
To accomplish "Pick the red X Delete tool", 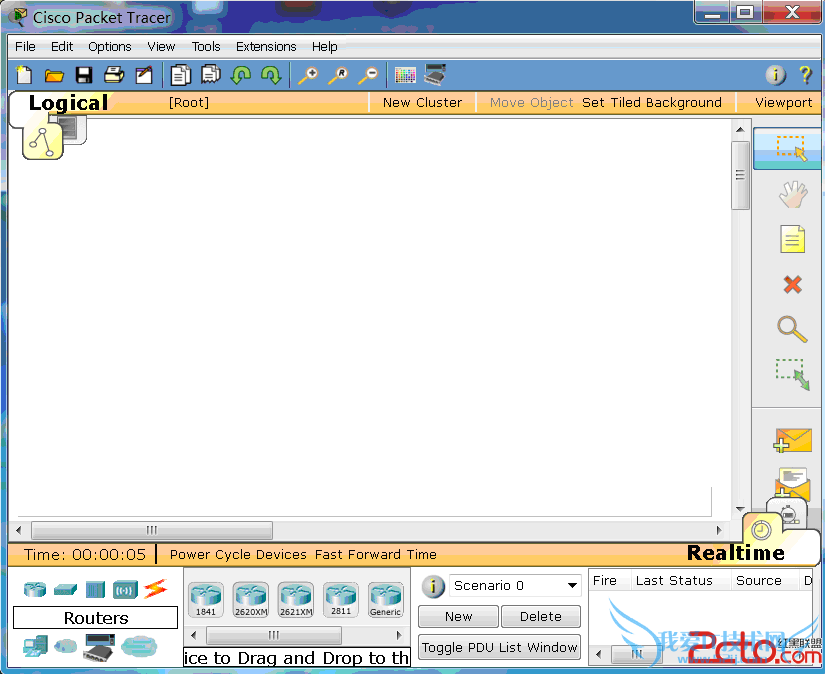I will coord(792,285).
